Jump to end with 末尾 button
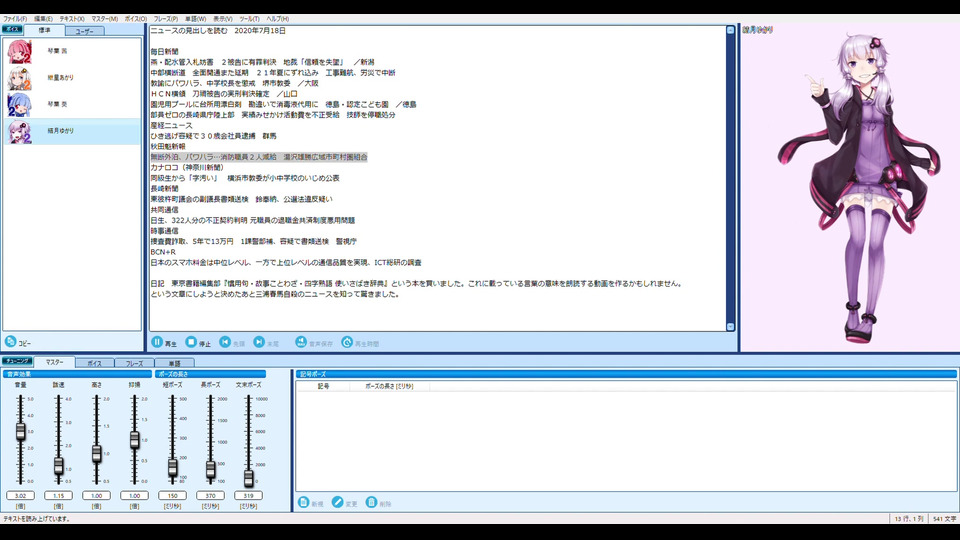This screenshot has width=960, height=540. pos(266,342)
